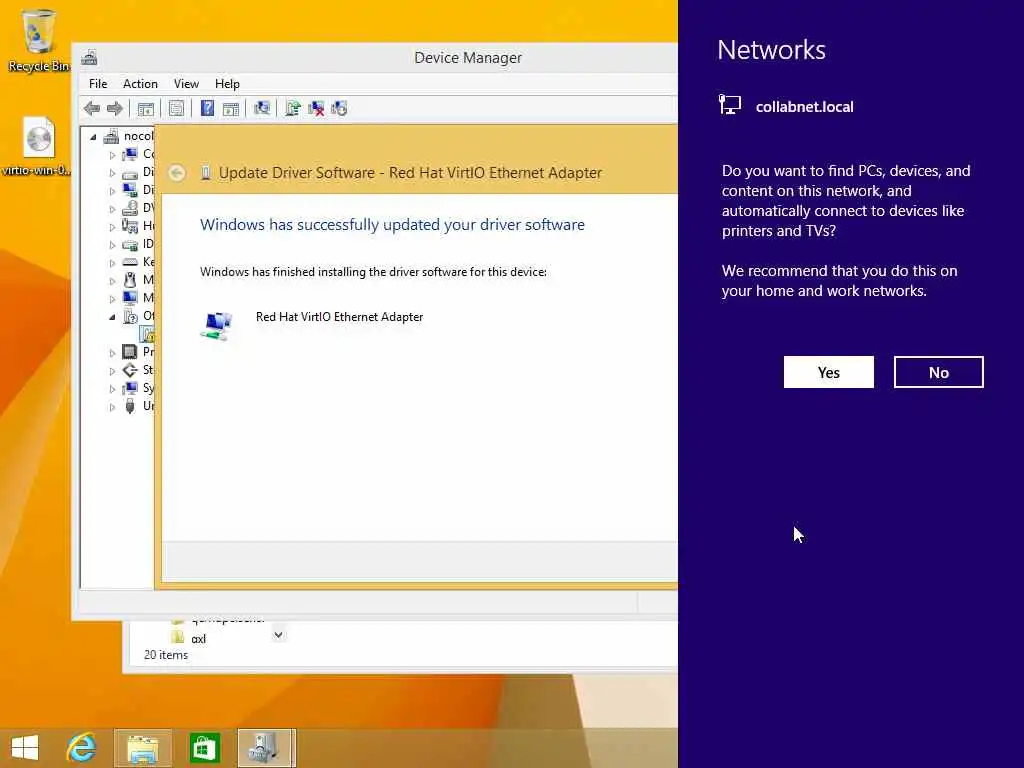Click the Scan for hardware changes icon
The width and height of the screenshot is (1024, 768).
point(262,108)
